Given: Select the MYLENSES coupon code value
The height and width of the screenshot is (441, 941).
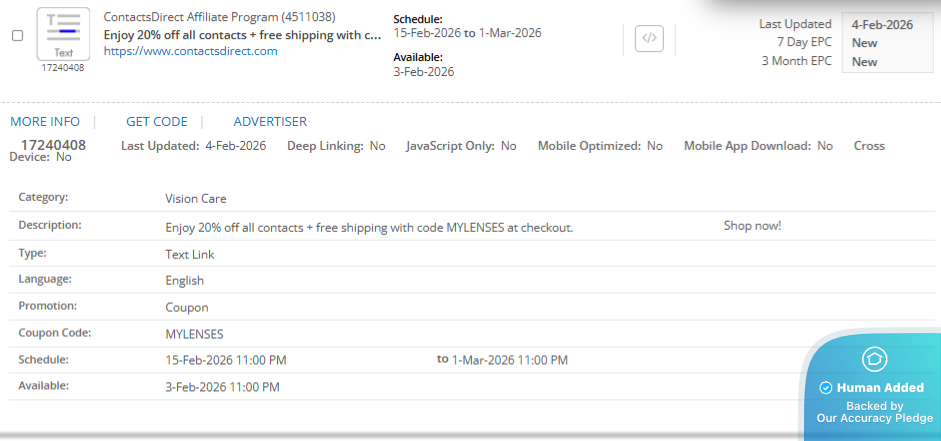Looking at the screenshot, I should pyautogui.click(x=194, y=333).
